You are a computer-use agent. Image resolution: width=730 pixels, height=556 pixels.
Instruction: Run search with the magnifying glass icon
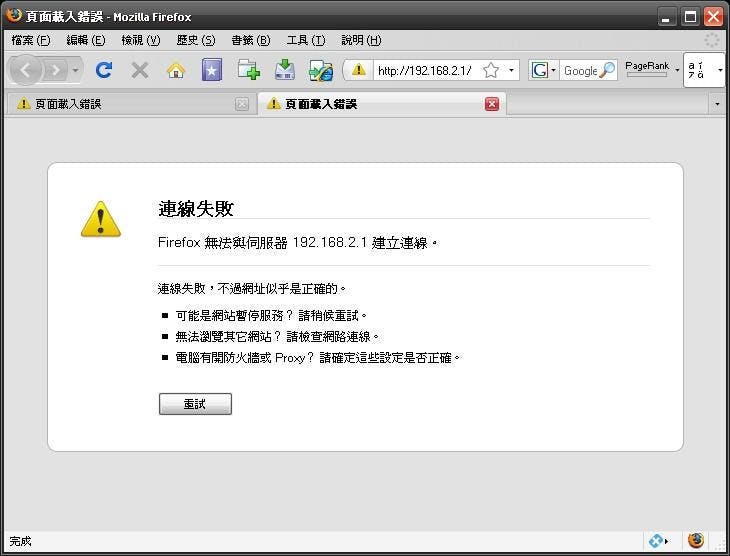607,70
